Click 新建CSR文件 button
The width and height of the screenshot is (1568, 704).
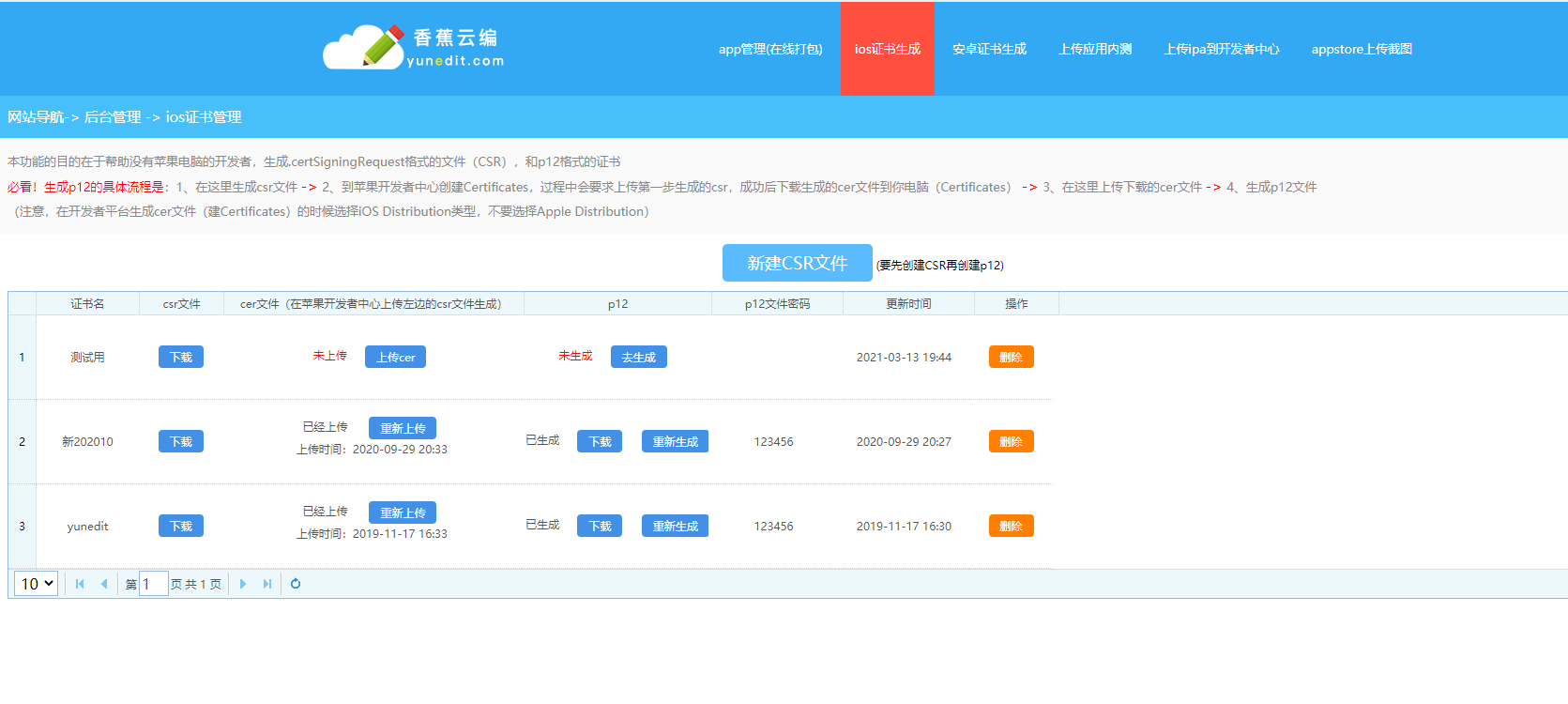(x=797, y=263)
